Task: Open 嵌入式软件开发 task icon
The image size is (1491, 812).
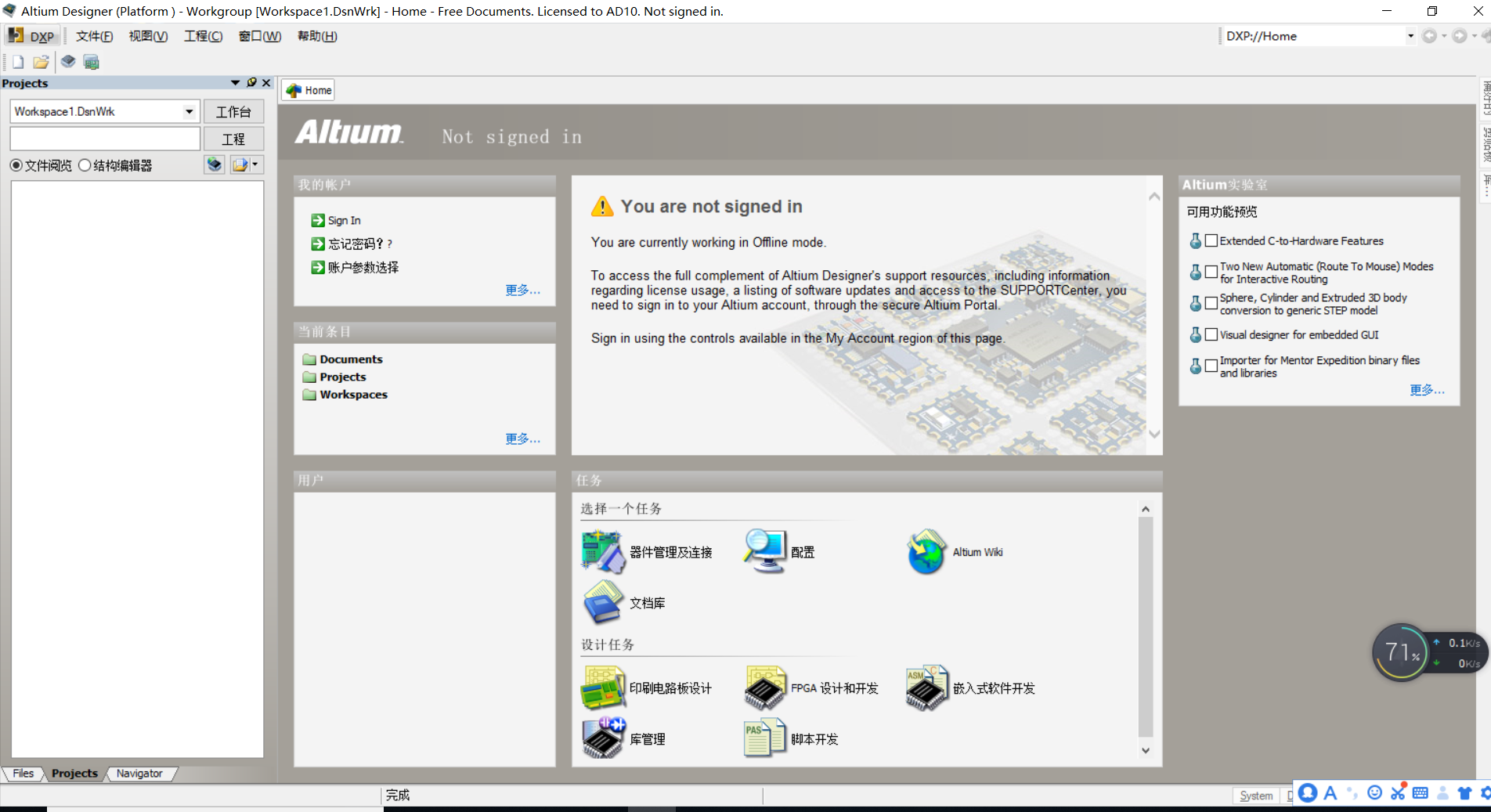Action: tap(927, 687)
